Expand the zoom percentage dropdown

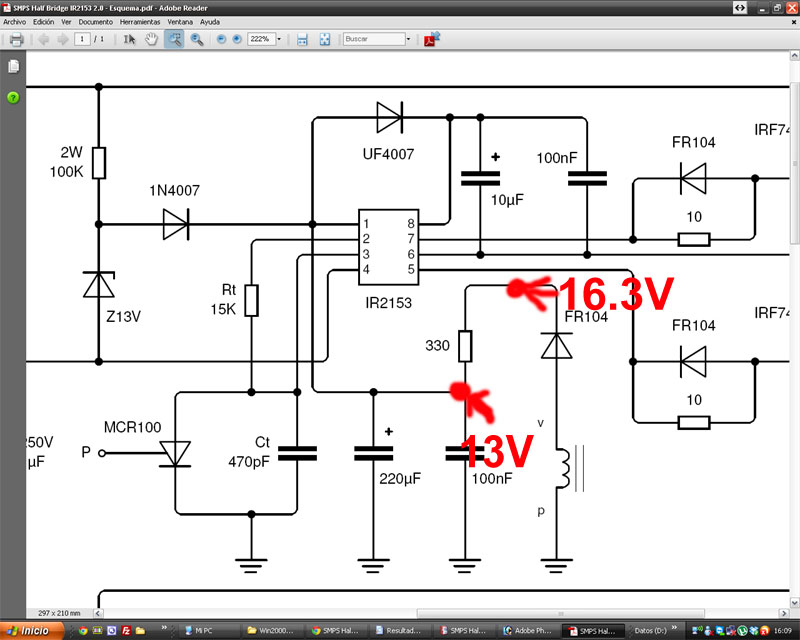coord(279,39)
